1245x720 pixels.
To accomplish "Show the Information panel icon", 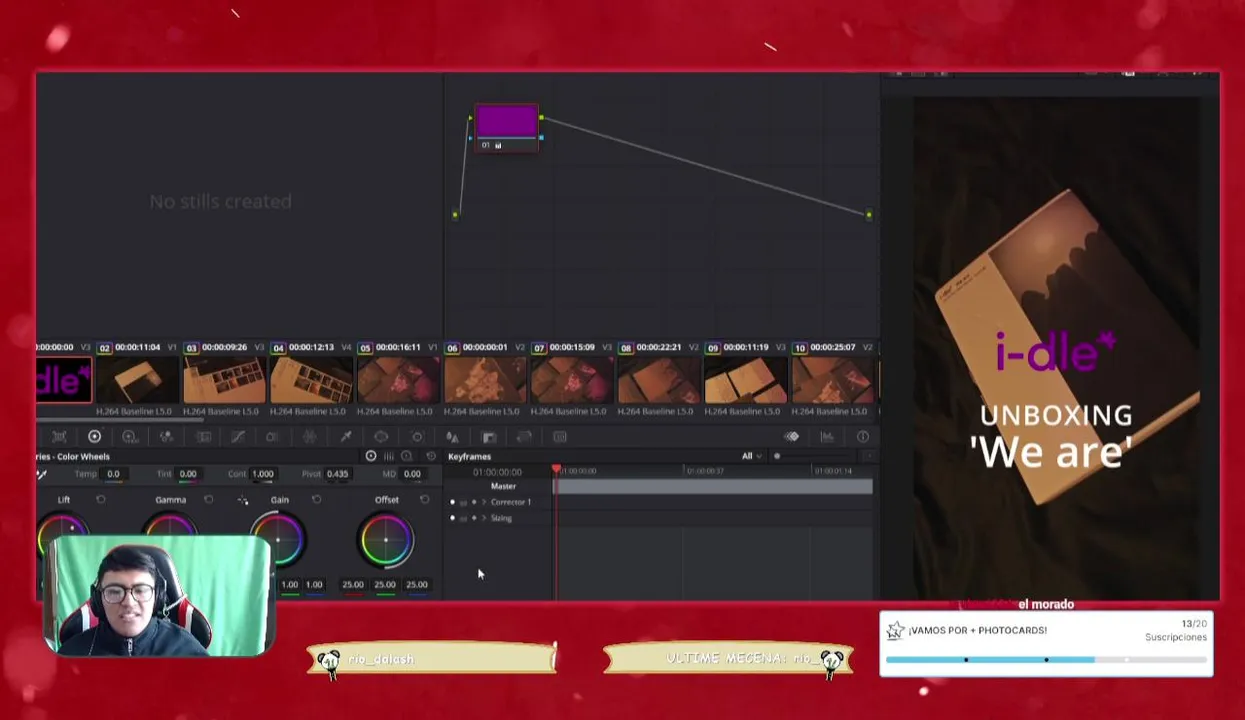I will 863,437.
